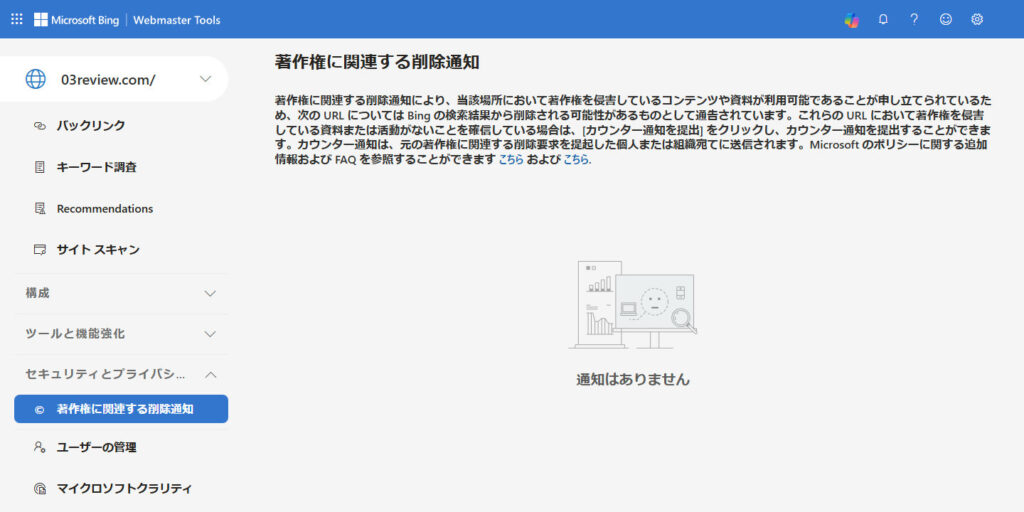Image resolution: width=1024 pixels, height=512 pixels.
Task: Click the Webmaster Tools header title
Action: (177, 20)
